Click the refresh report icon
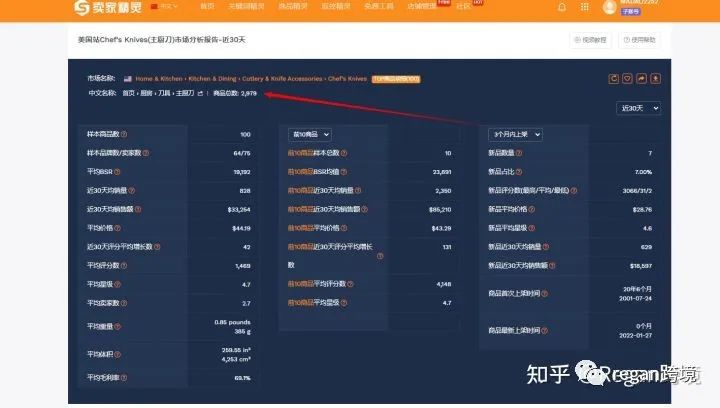 point(613,79)
